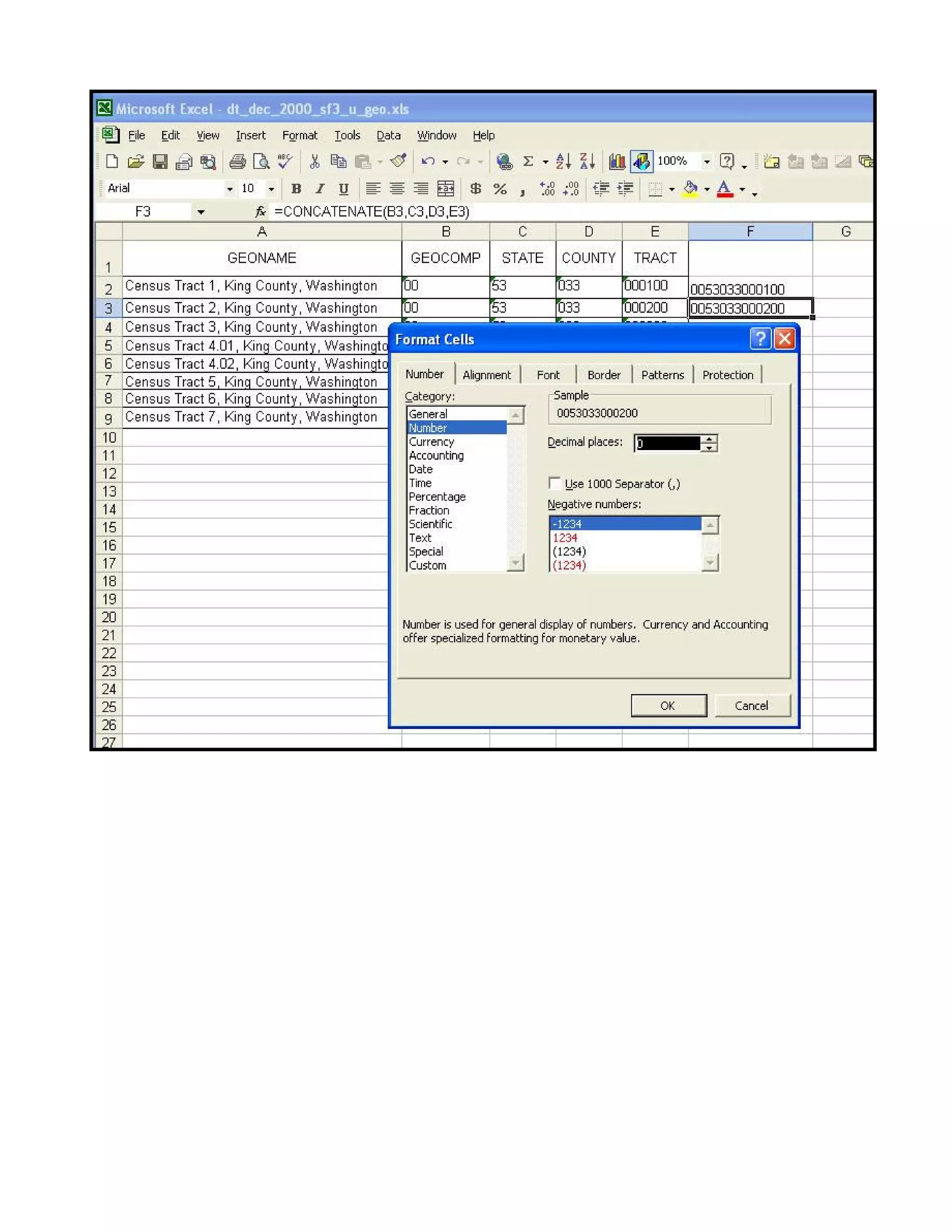Click the AutoSum sigma icon
The image size is (952, 1232).
pos(528,162)
